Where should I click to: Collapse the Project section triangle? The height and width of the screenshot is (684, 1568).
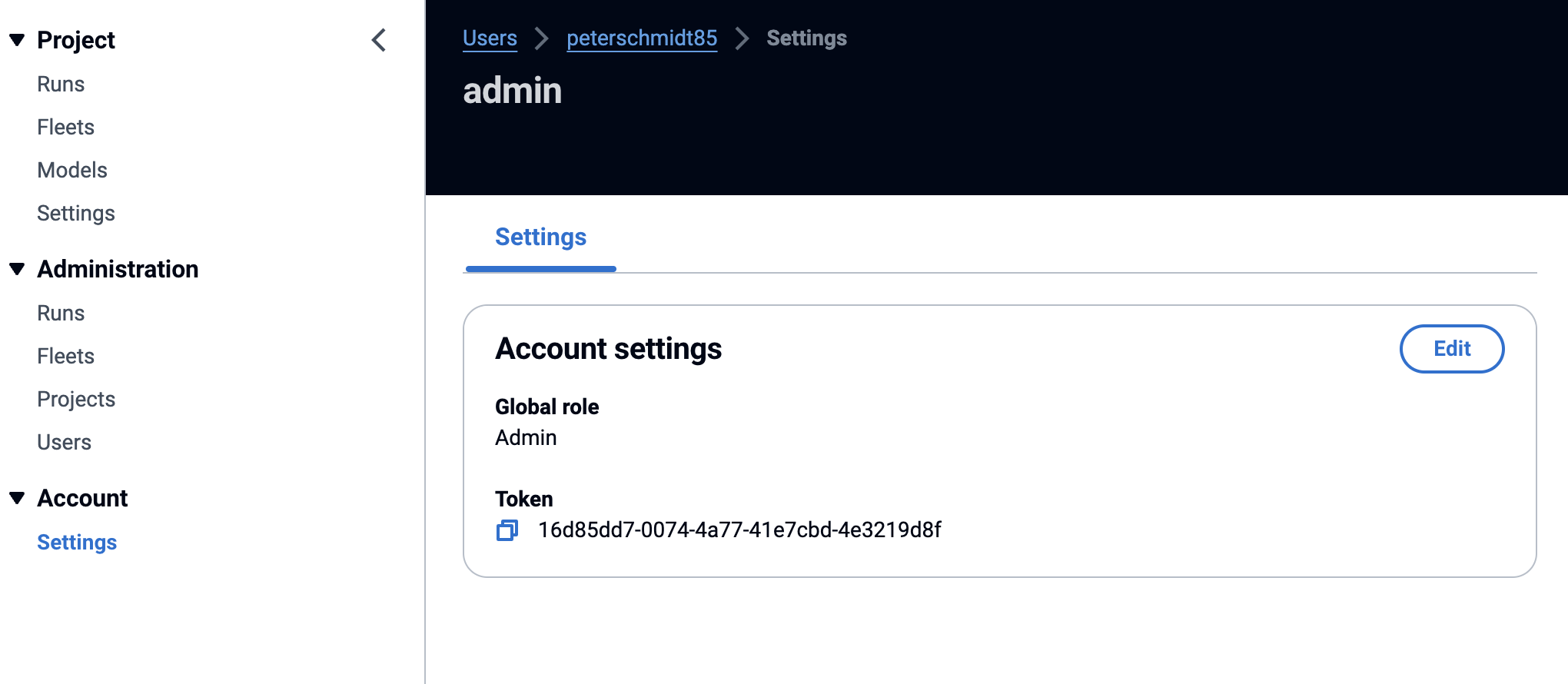coord(17,40)
